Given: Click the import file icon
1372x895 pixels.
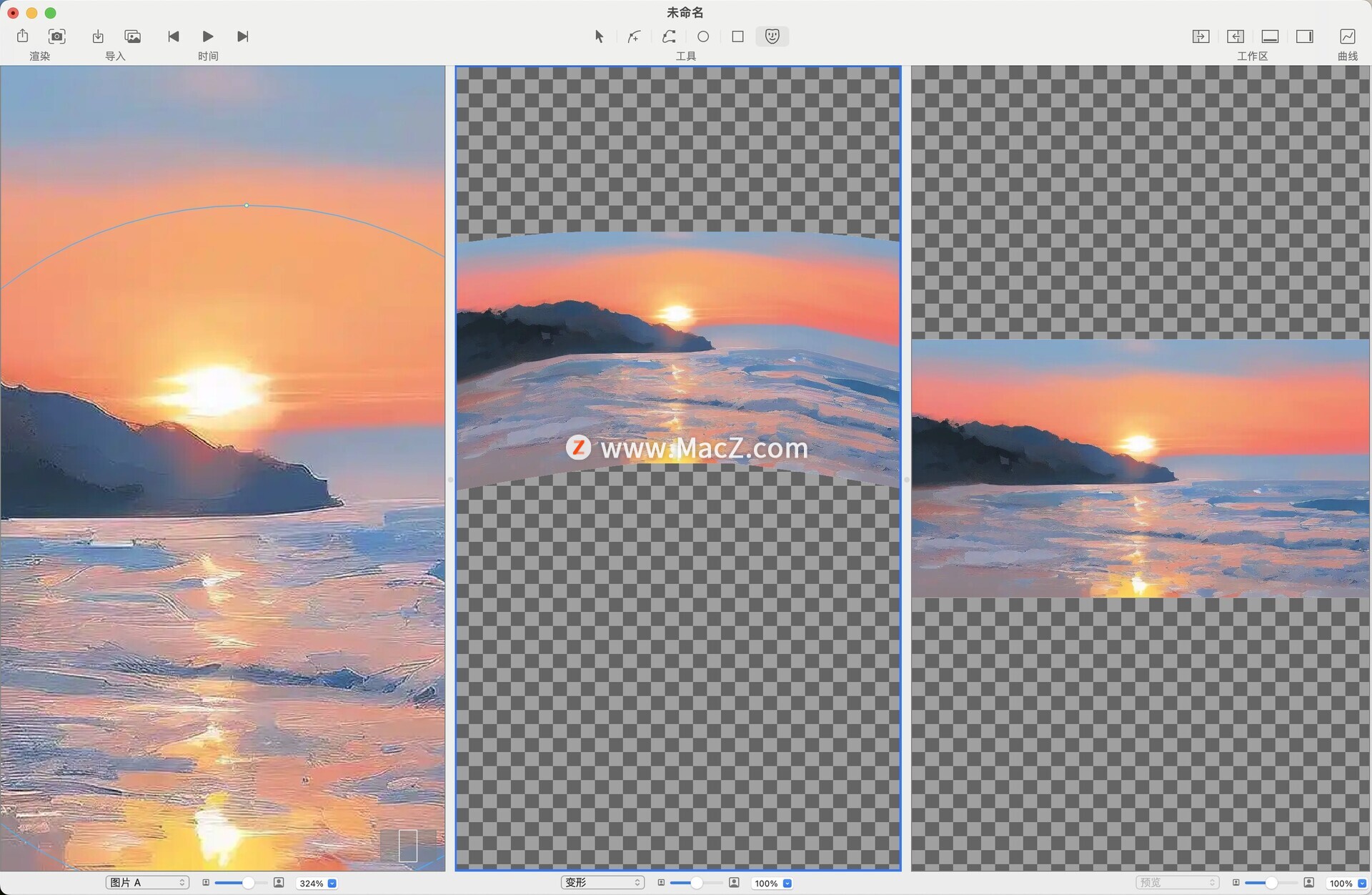Looking at the screenshot, I should click(98, 36).
